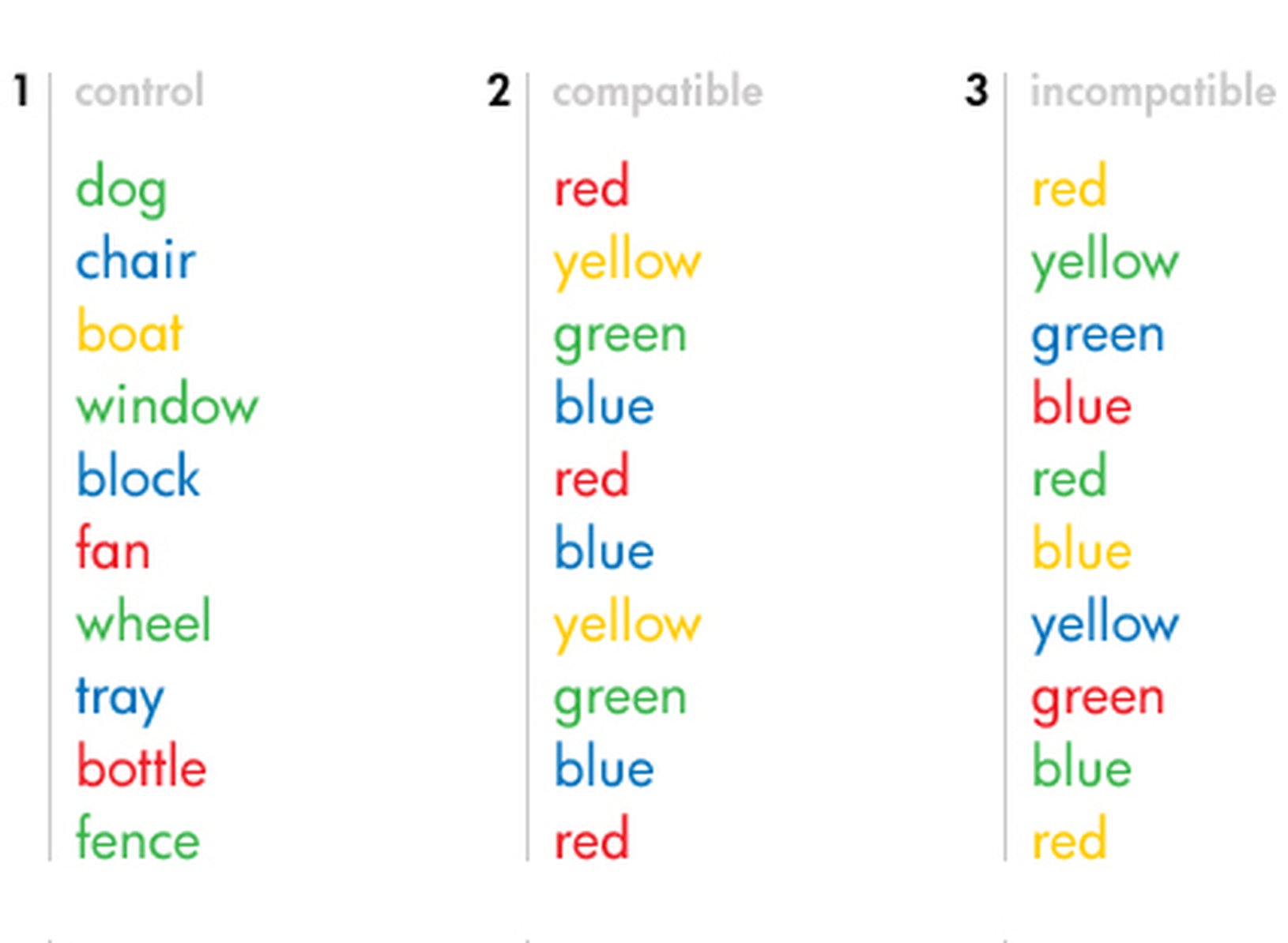Click the gray 'incompatible' column heading

coord(1152,92)
